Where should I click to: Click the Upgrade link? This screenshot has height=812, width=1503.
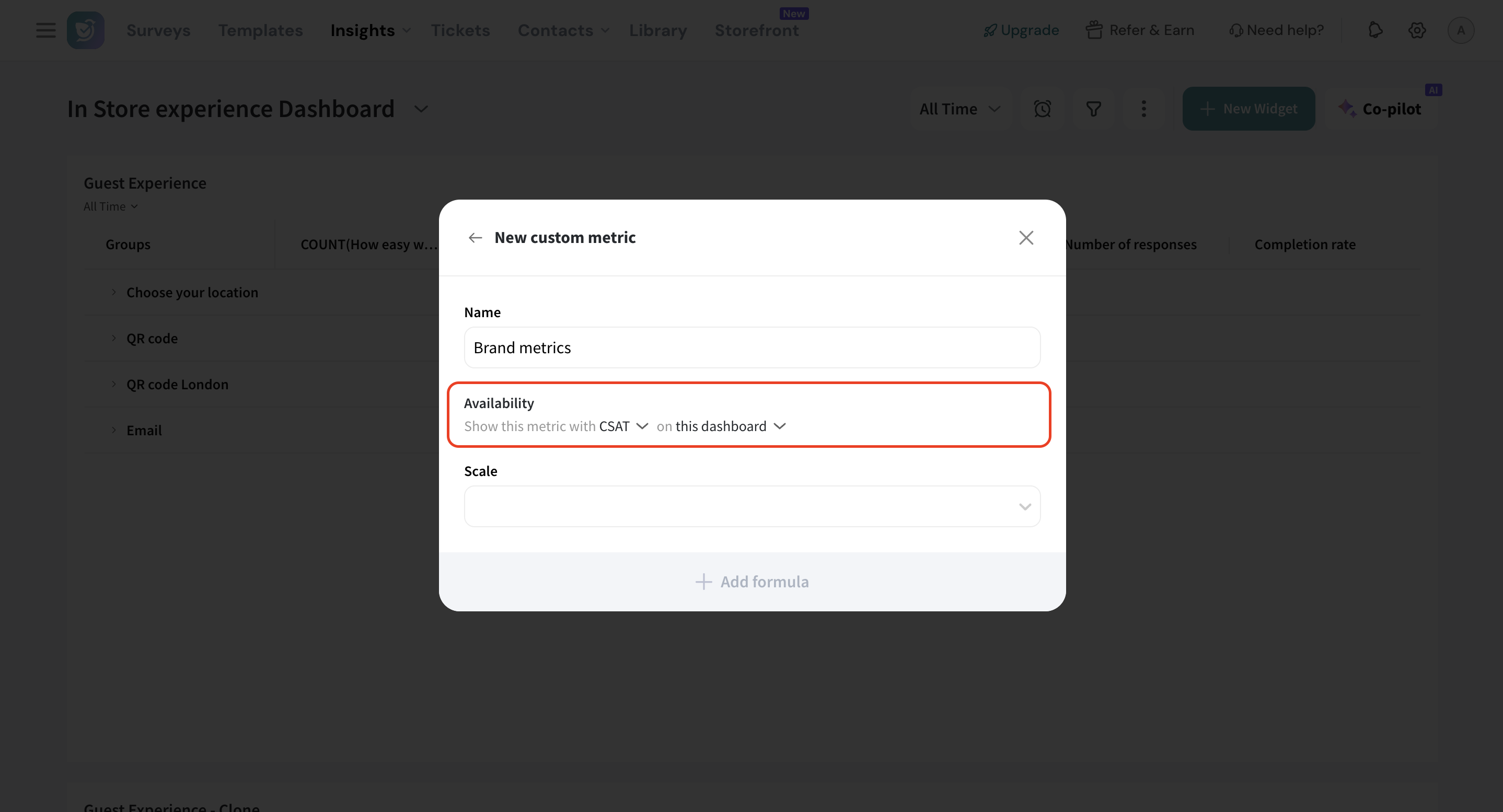click(1021, 30)
